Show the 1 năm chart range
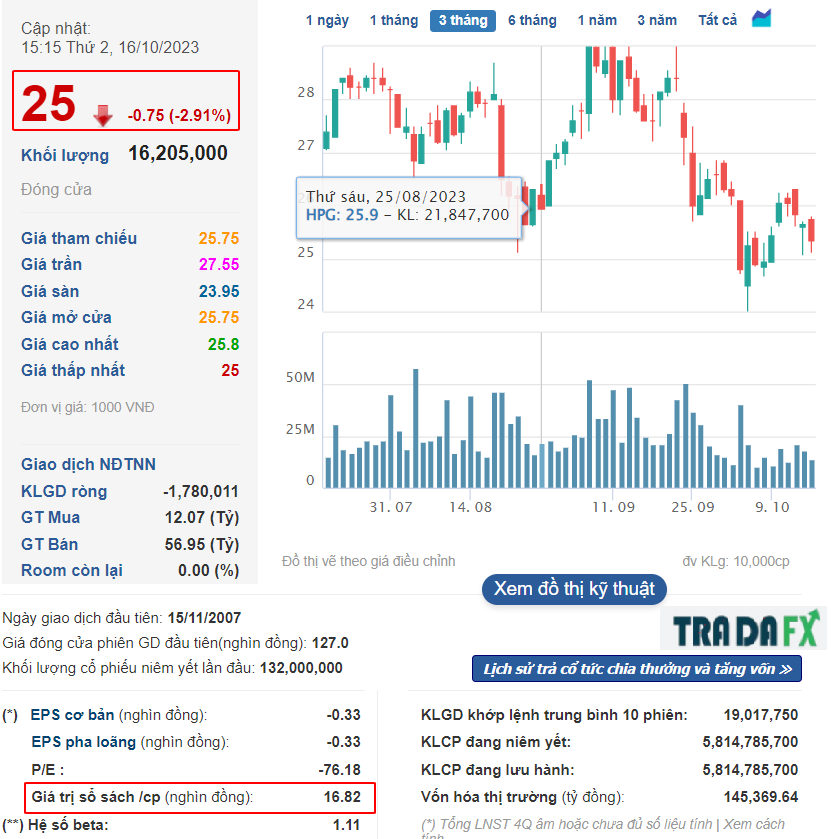The height and width of the screenshot is (839, 839). pyautogui.click(x=597, y=20)
